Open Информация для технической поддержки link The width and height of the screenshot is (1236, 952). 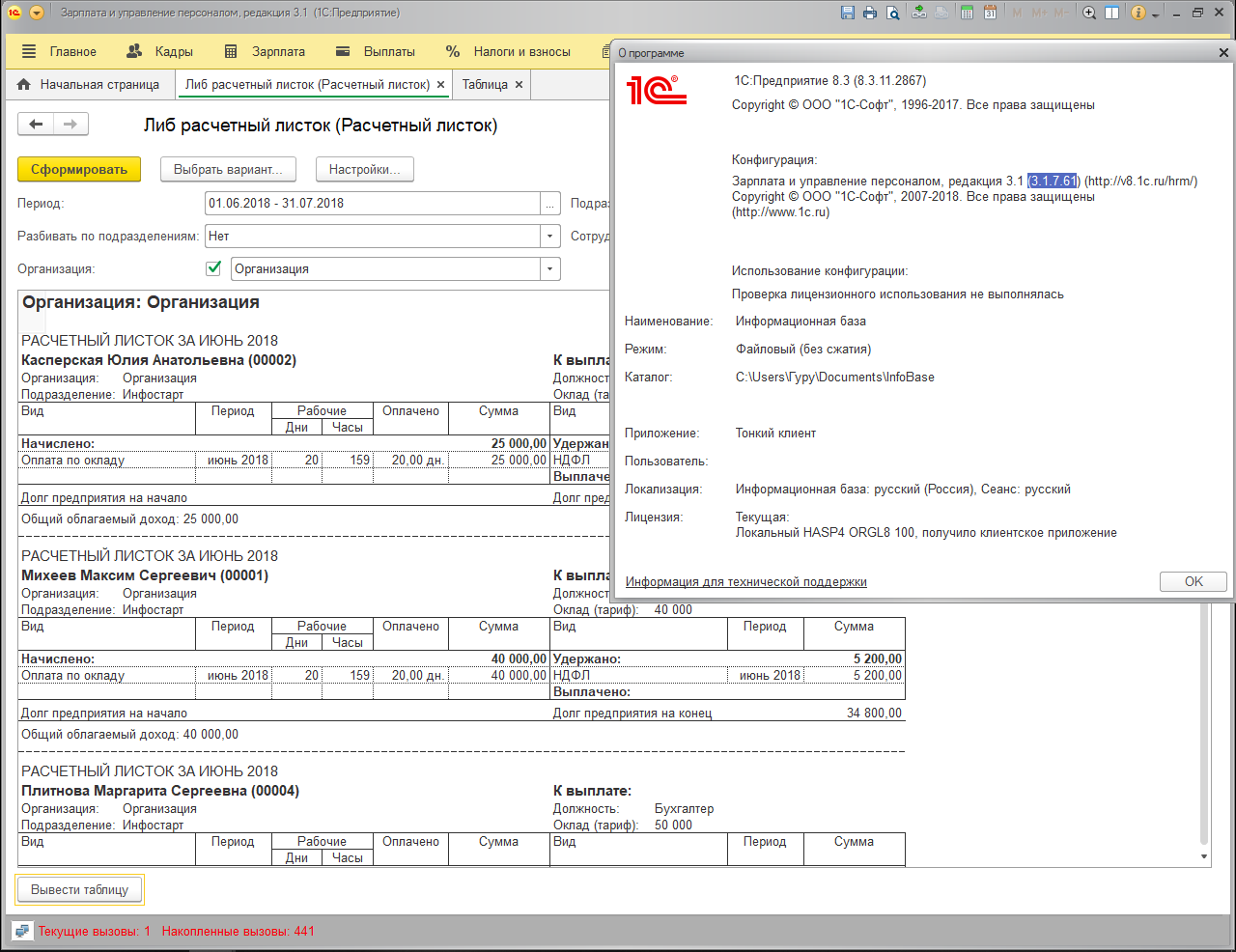(x=746, y=581)
